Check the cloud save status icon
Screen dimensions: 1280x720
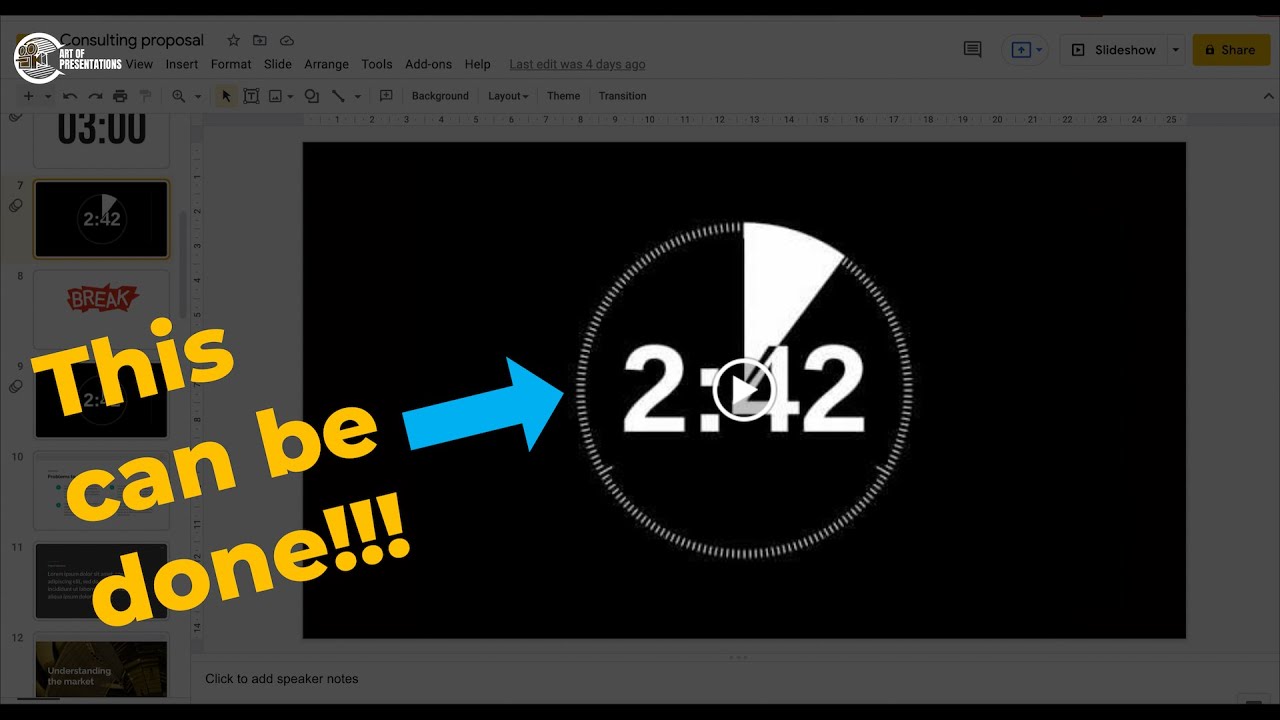pyautogui.click(x=287, y=40)
